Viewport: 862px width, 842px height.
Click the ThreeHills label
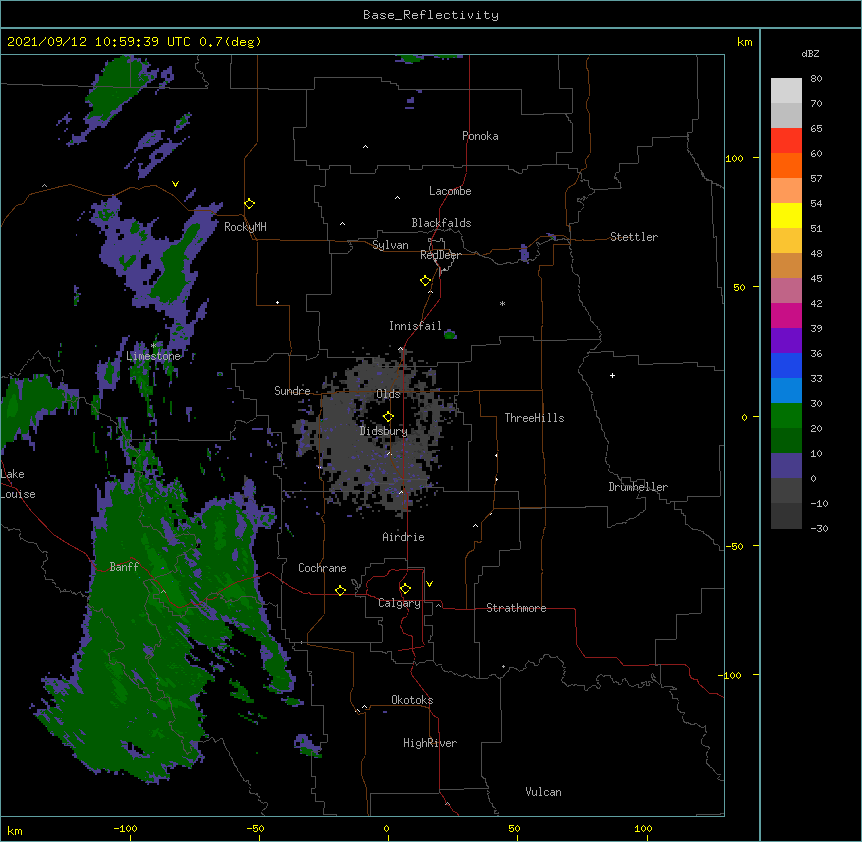point(534,418)
